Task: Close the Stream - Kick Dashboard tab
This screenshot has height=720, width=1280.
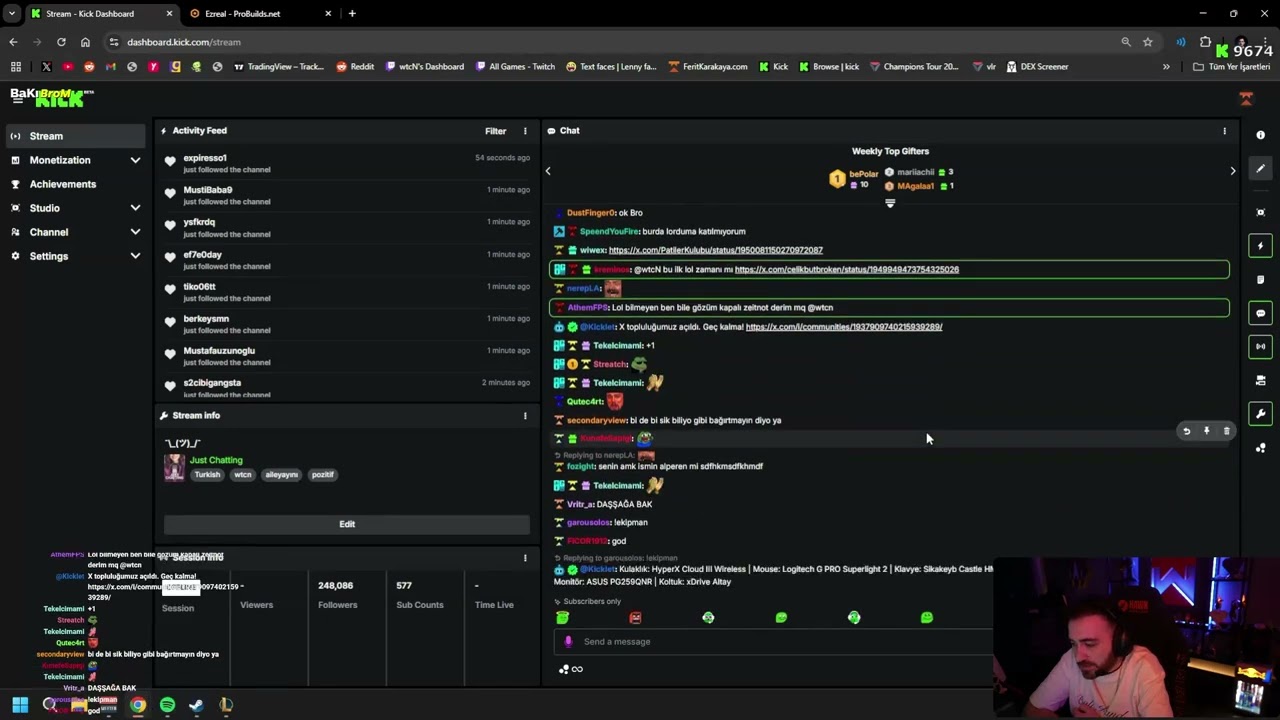Action: (169, 14)
